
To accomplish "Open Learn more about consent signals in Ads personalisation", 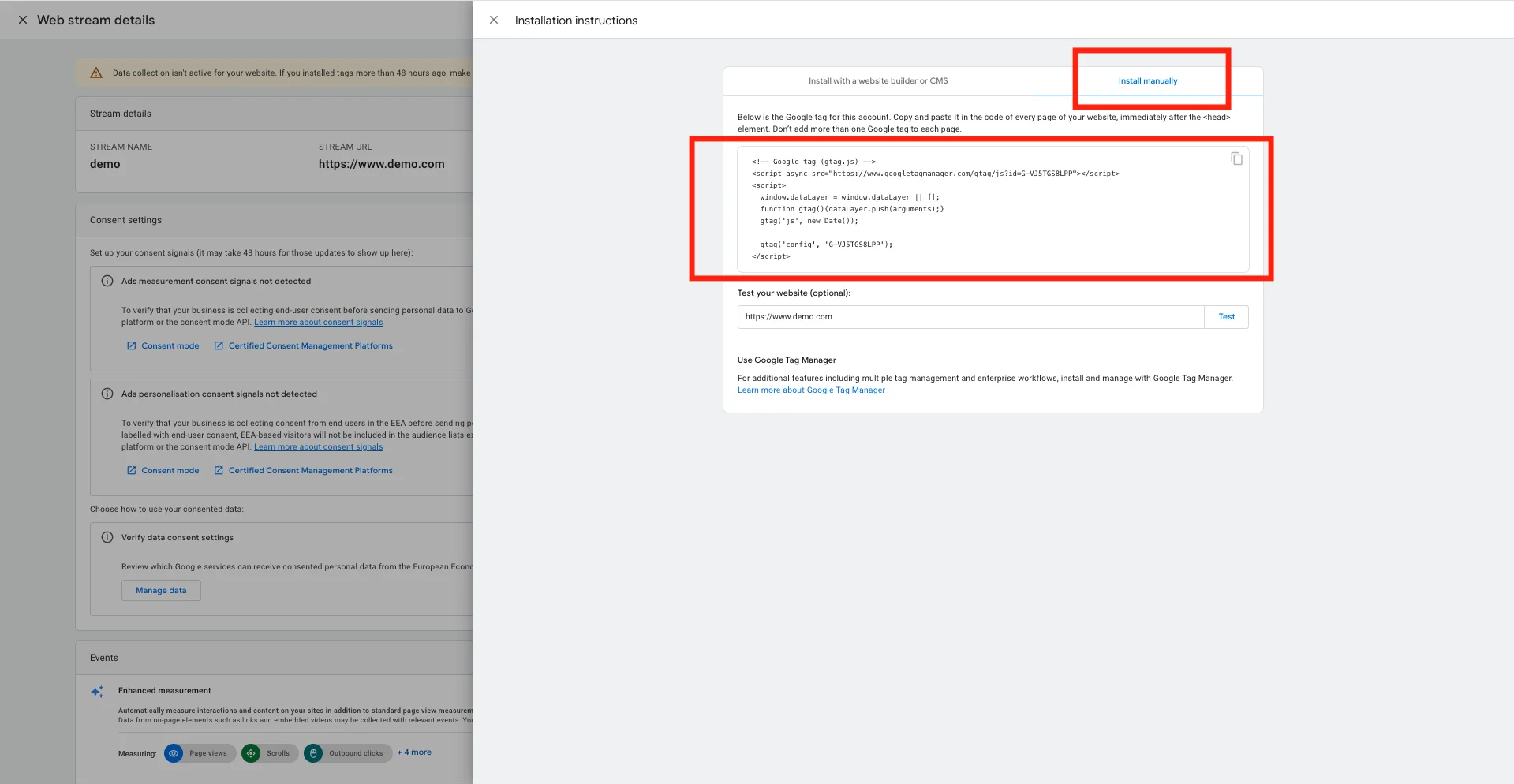I will pyautogui.click(x=318, y=447).
